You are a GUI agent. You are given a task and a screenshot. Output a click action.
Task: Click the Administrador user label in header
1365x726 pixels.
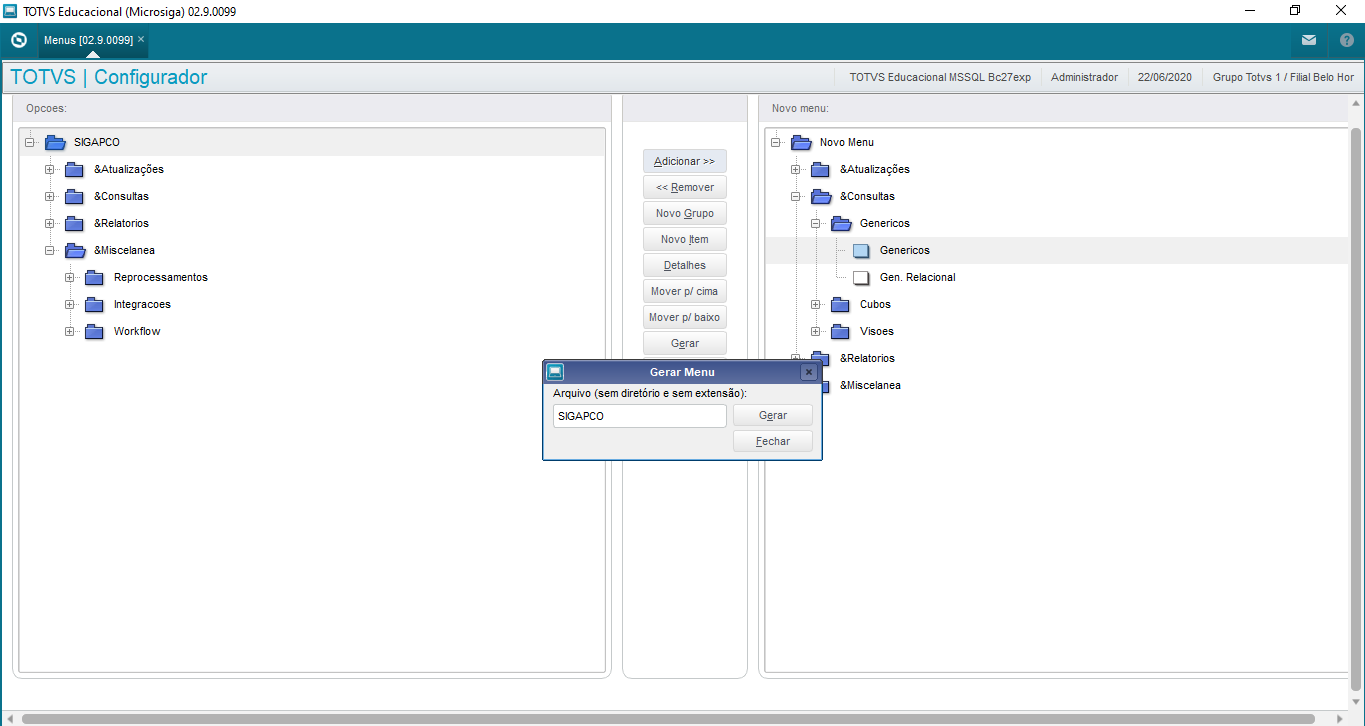pos(1084,77)
